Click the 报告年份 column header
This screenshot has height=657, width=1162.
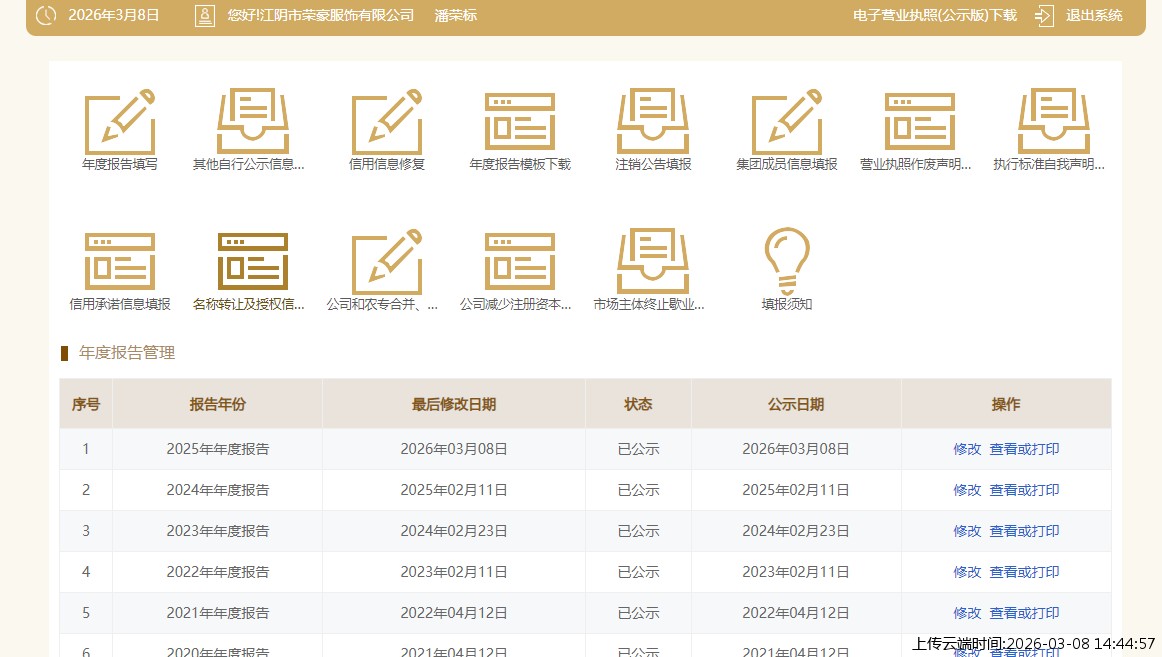click(x=217, y=404)
